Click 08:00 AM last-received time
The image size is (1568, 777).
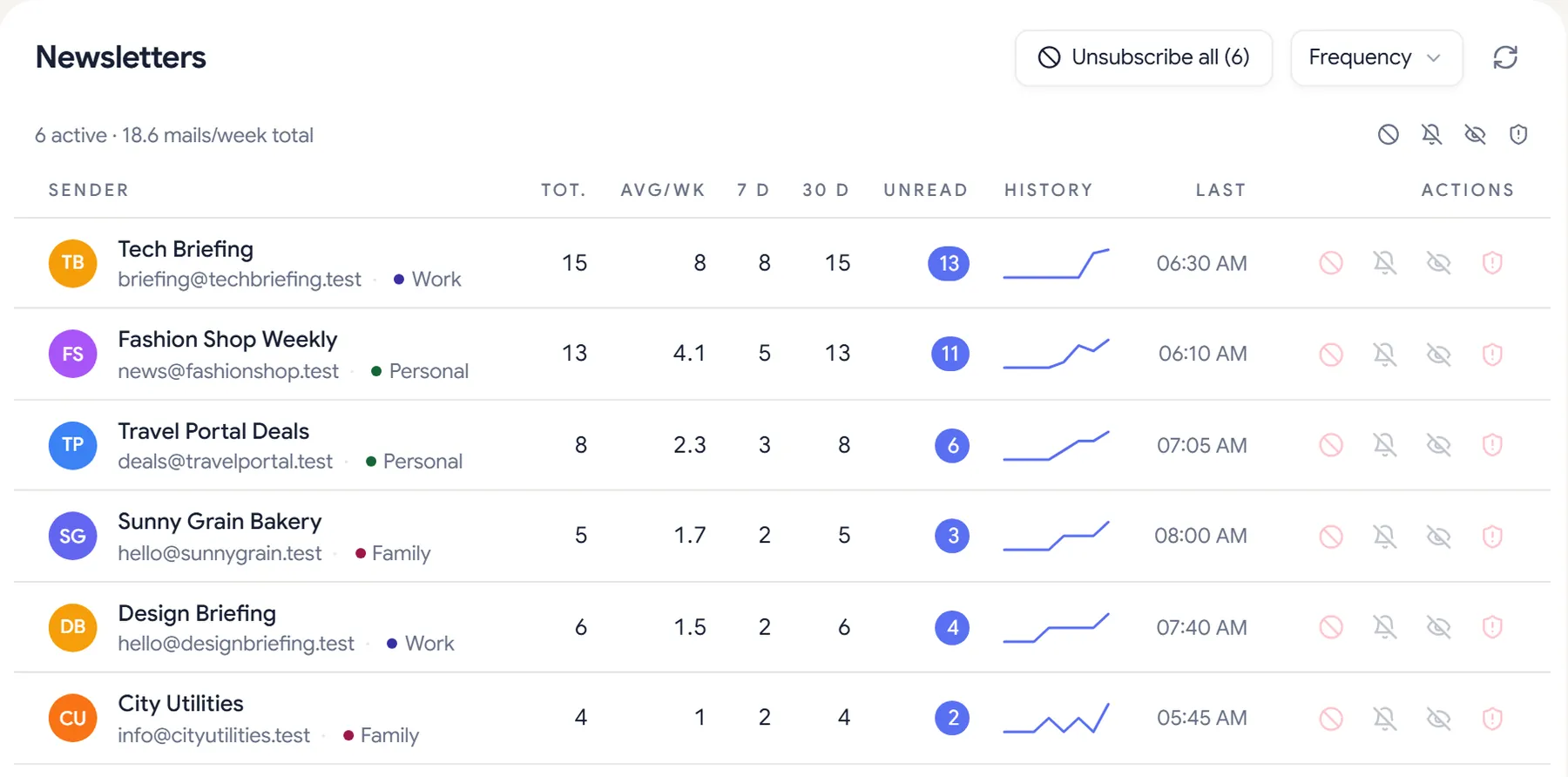pyautogui.click(x=1201, y=536)
